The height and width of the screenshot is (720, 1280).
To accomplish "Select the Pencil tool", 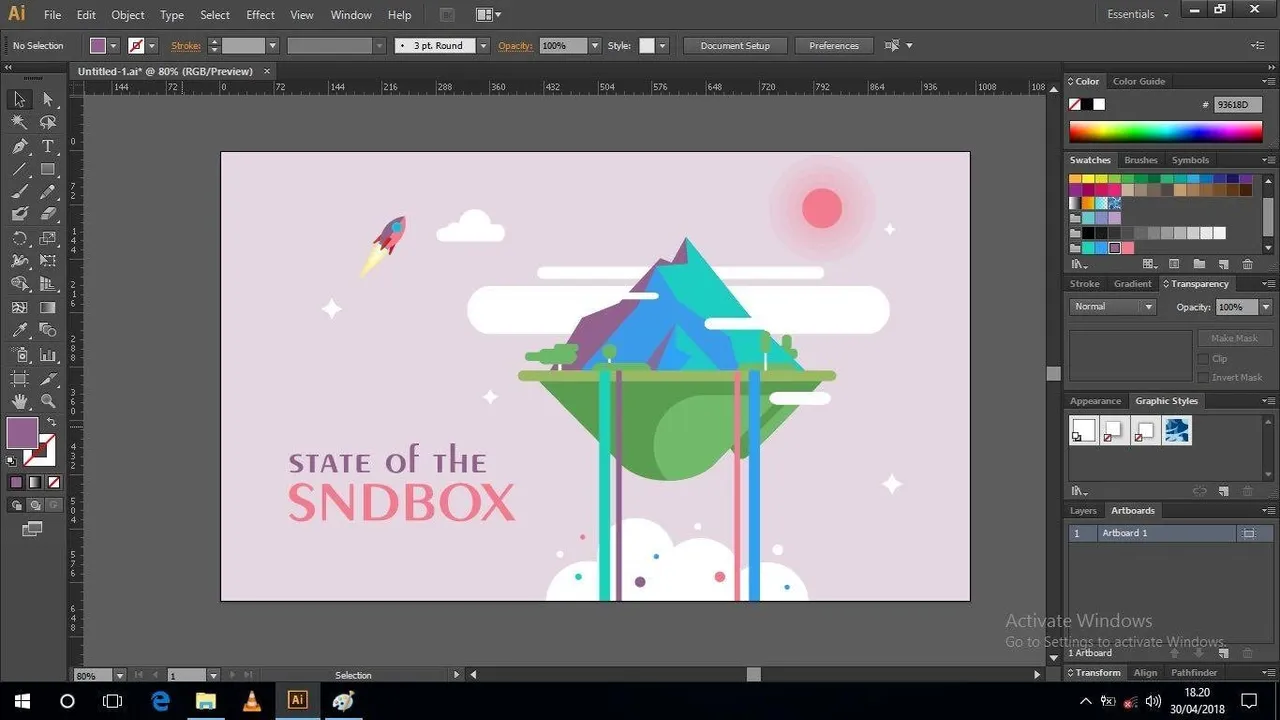I will (47, 192).
